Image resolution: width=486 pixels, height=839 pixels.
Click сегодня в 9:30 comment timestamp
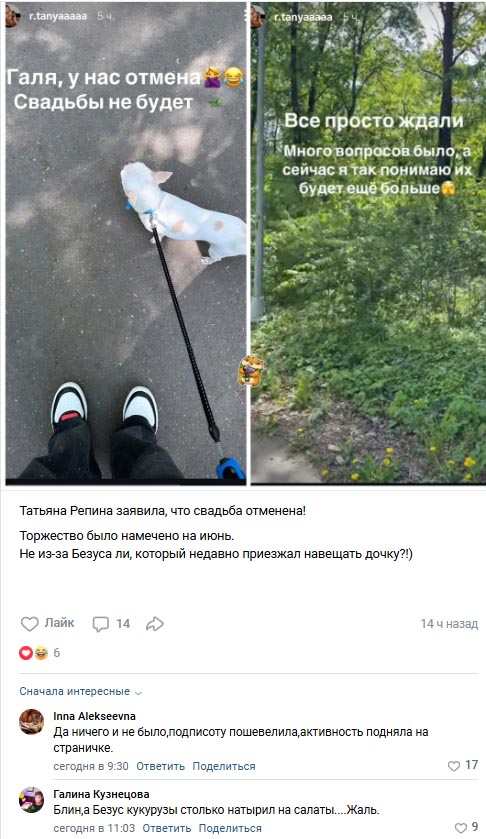[91, 766]
